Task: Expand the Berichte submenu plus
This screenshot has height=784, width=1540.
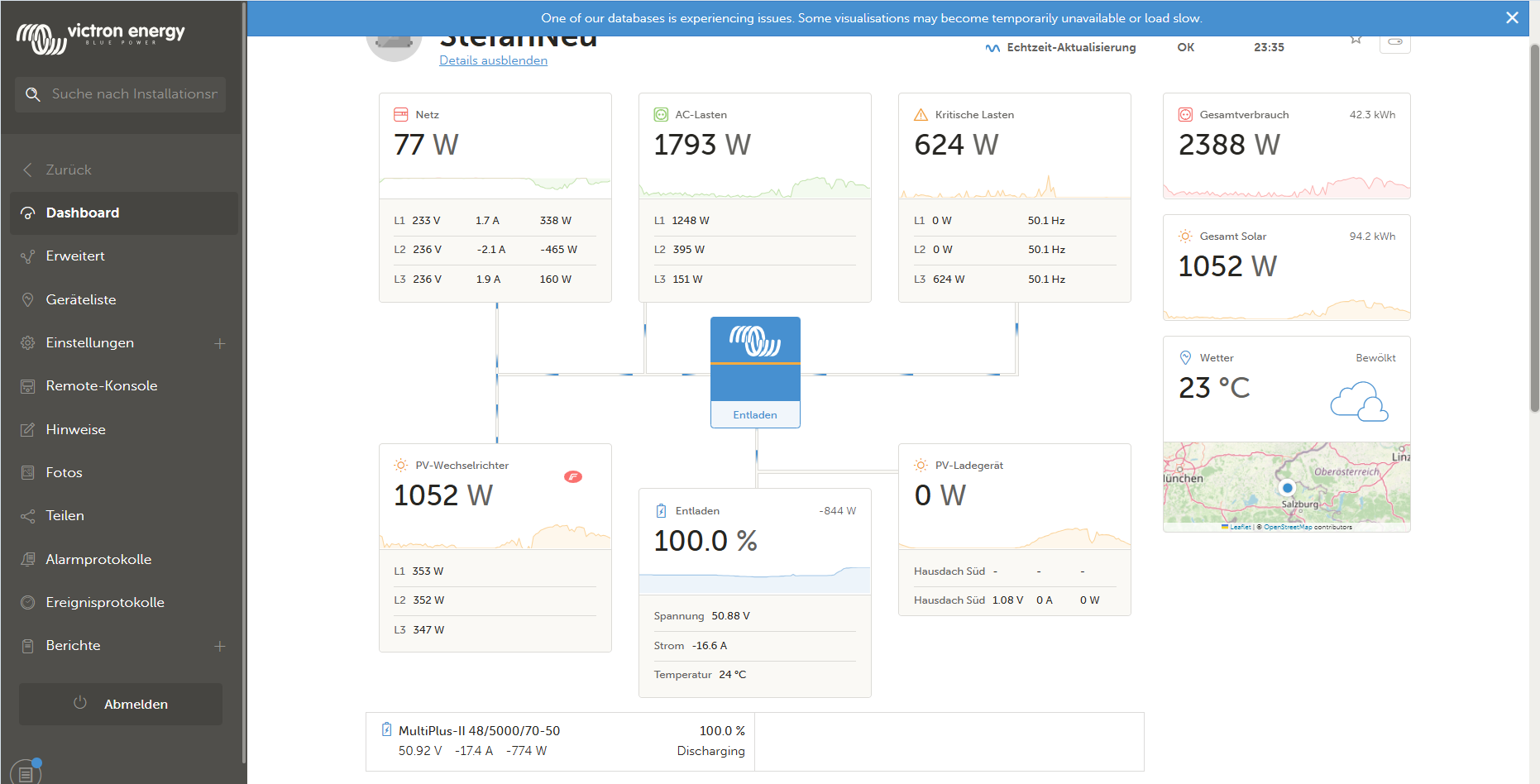Action: coord(220,646)
